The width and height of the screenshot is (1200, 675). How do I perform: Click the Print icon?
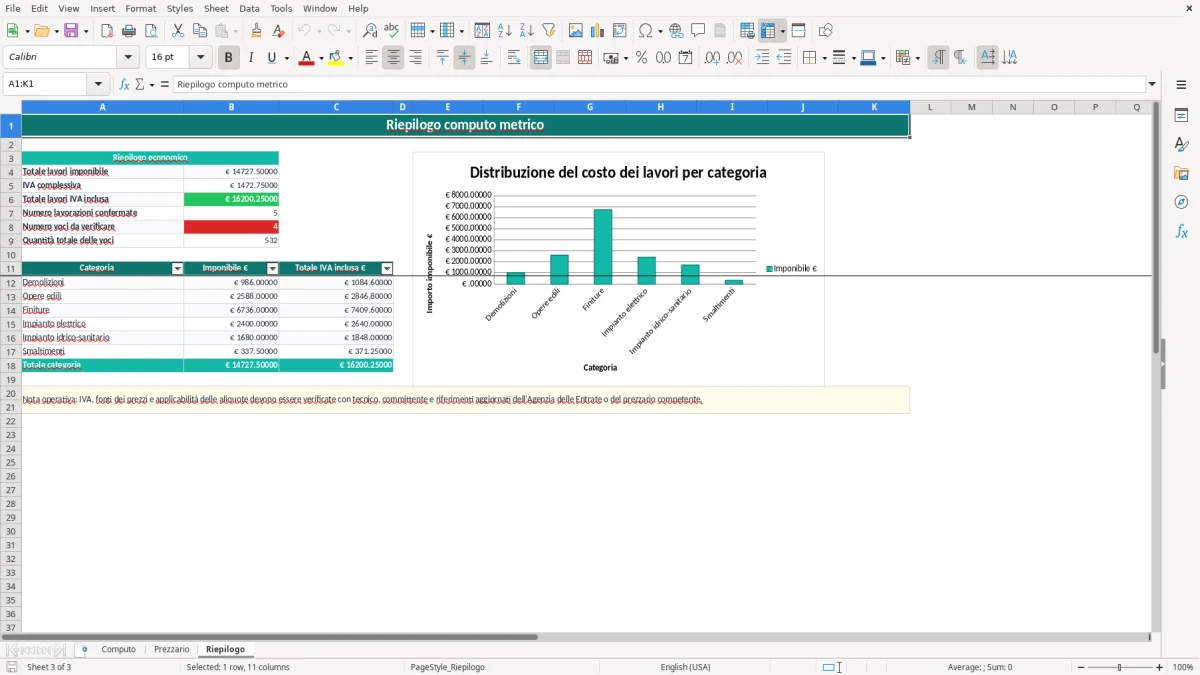point(129,31)
